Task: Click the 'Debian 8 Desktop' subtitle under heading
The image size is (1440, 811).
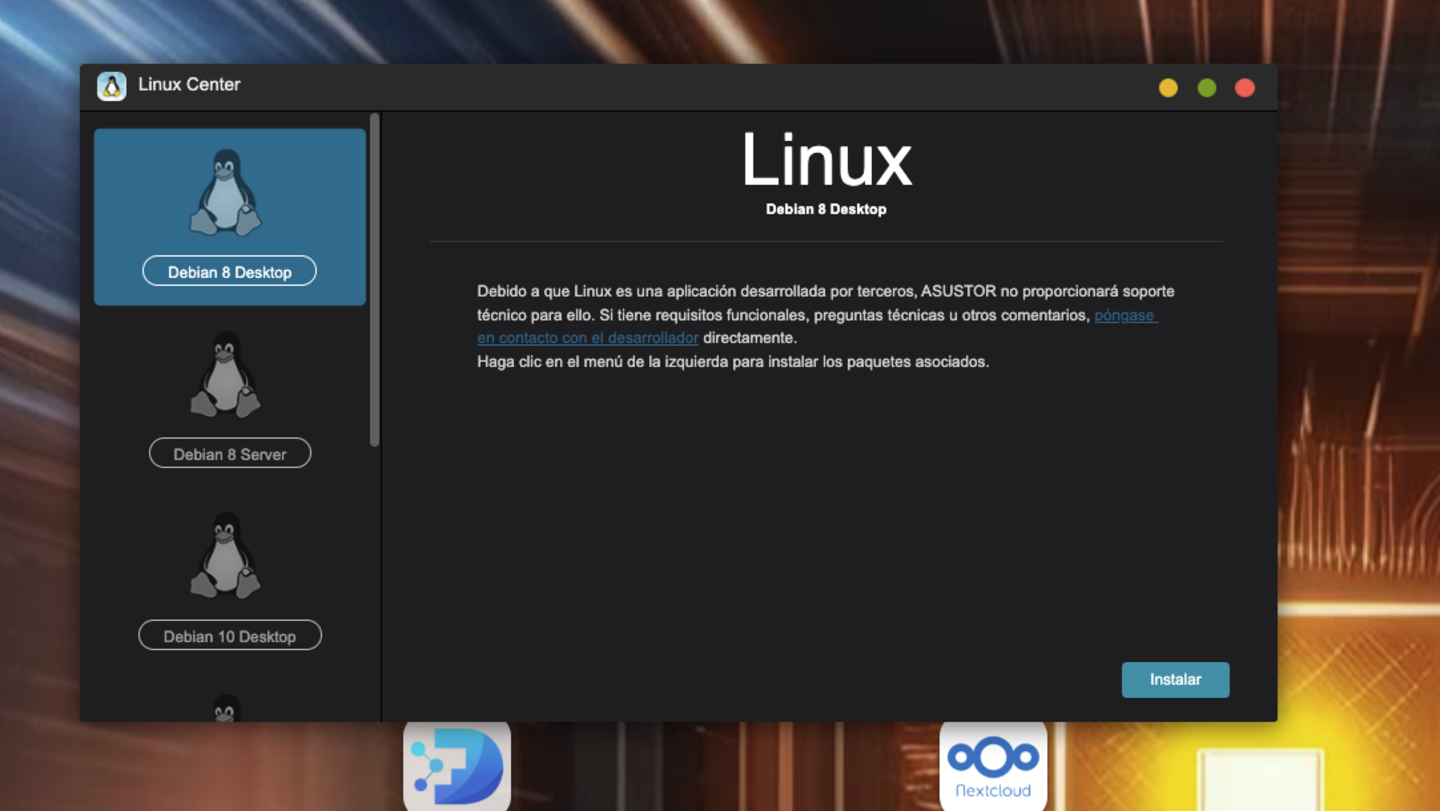Action: tap(826, 209)
